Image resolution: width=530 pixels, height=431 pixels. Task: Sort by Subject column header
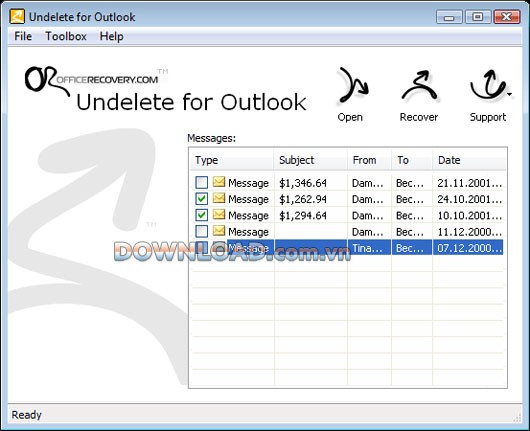click(x=311, y=160)
